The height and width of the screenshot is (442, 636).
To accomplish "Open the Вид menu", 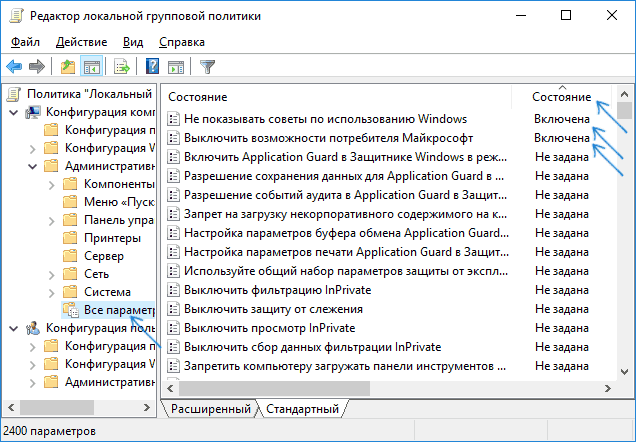I will click(133, 42).
